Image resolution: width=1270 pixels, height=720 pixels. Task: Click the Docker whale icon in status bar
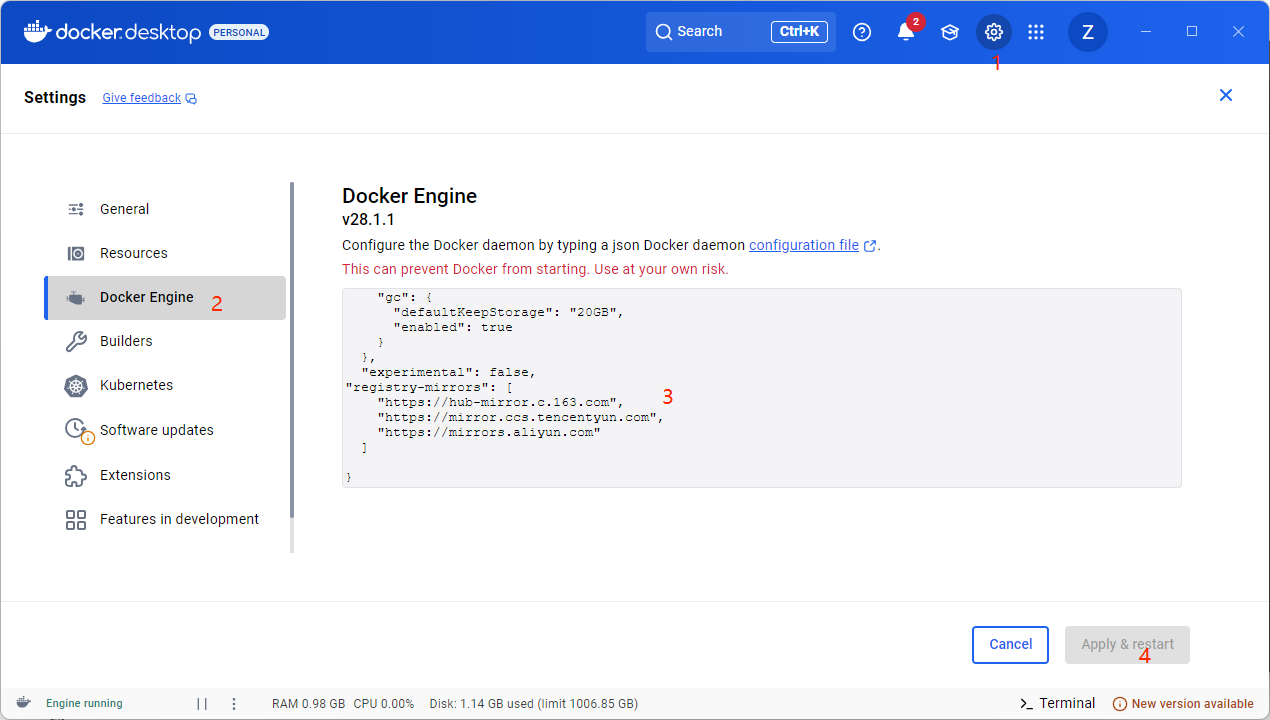(x=23, y=703)
